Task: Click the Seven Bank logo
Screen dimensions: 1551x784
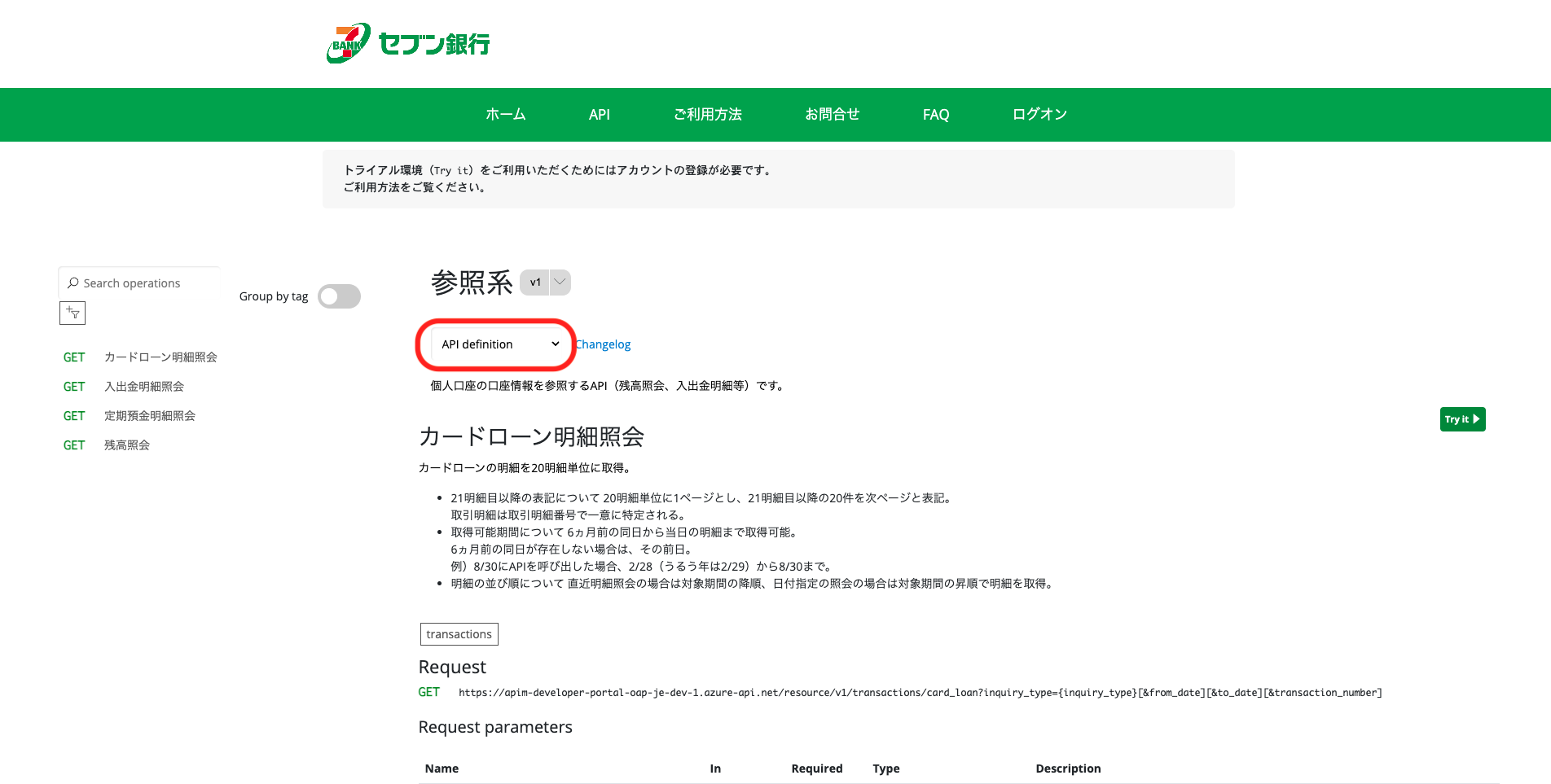Action: pos(408,43)
